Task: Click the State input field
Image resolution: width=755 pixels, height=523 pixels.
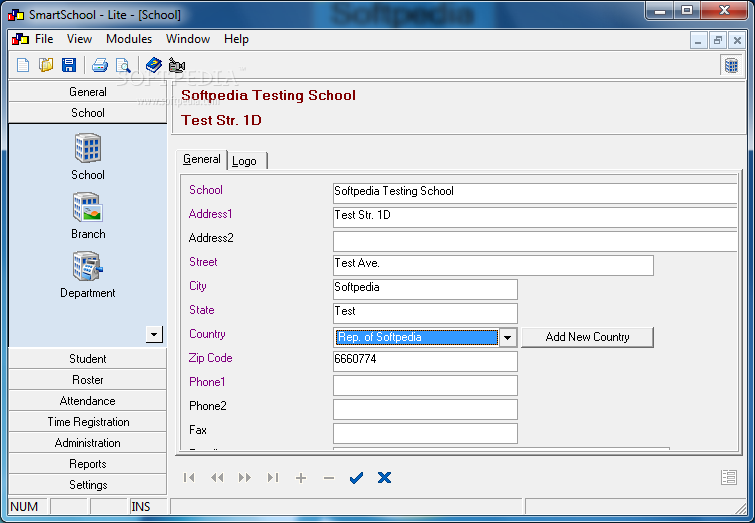Action: tap(425, 314)
